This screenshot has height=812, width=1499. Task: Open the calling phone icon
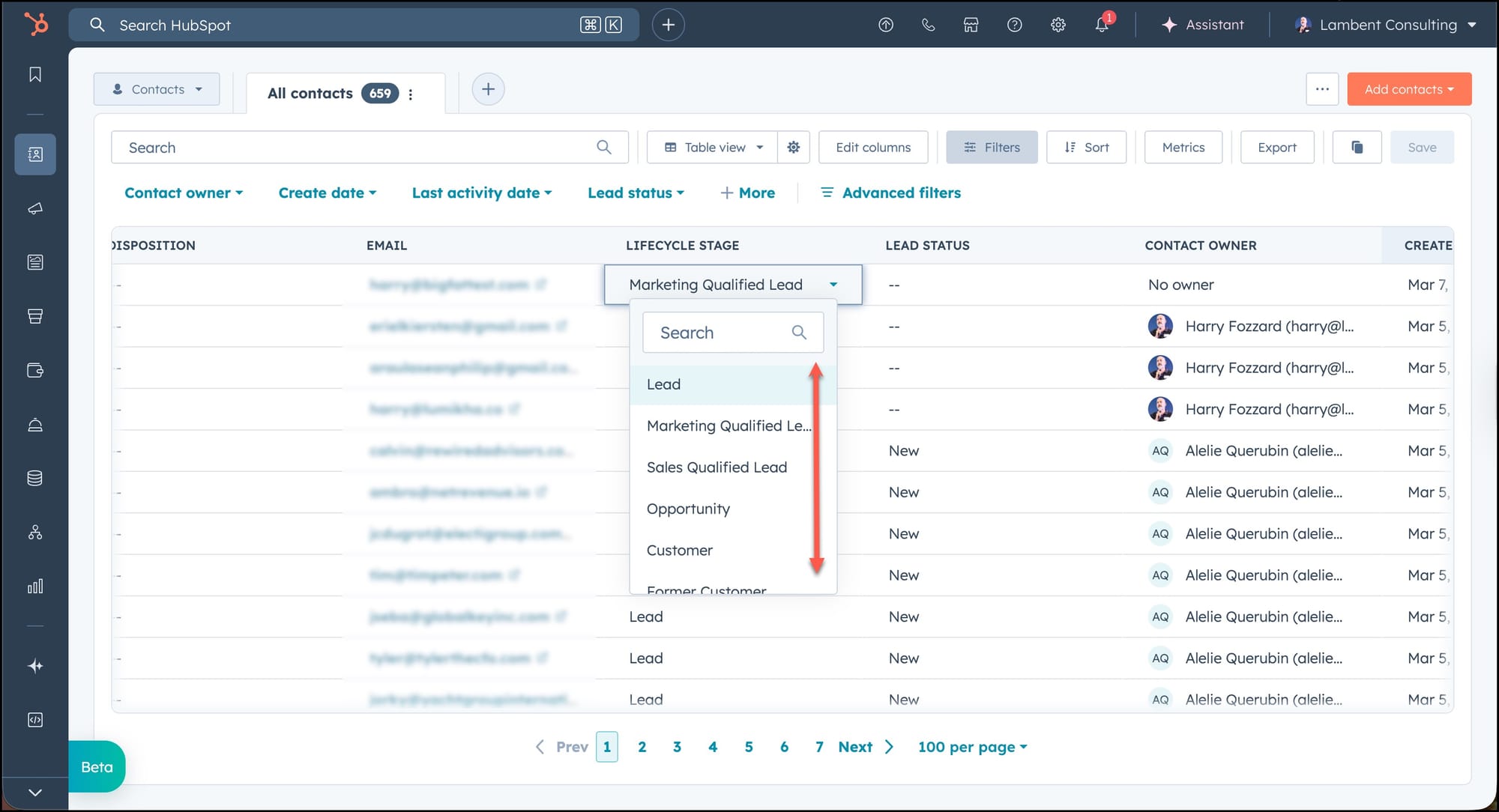pyautogui.click(x=928, y=25)
